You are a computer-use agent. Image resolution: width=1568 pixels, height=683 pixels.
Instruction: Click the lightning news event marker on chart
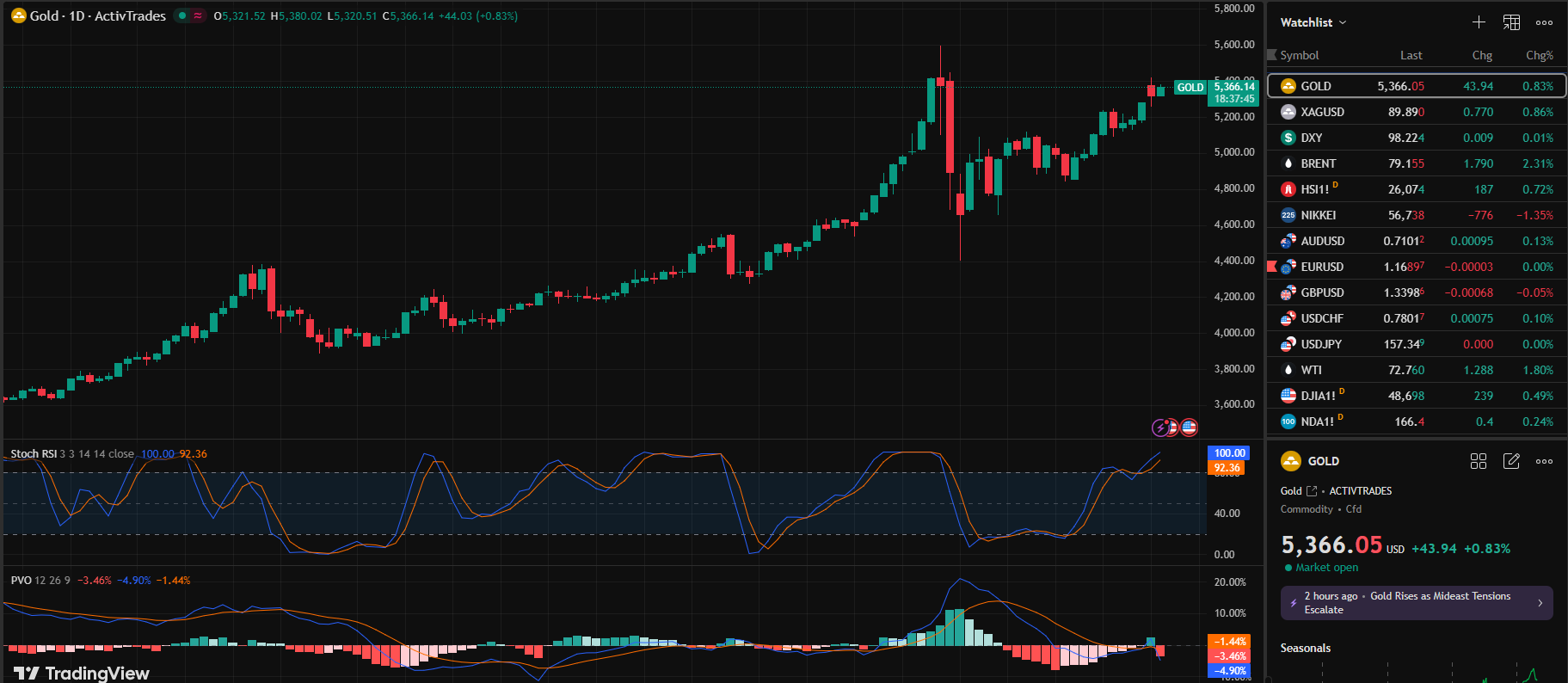[1160, 428]
